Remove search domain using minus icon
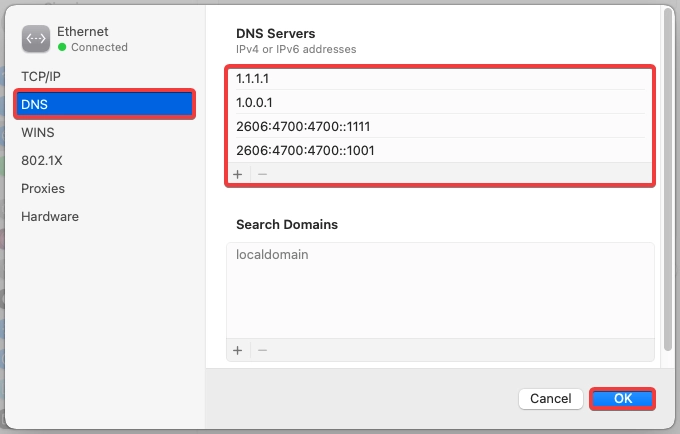The width and height of the screenshot is (680, 434). tap(262, 350)
